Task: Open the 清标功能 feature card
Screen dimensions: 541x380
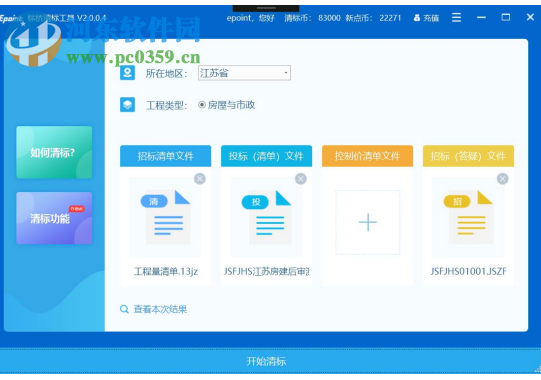Action: pos(54,218)
